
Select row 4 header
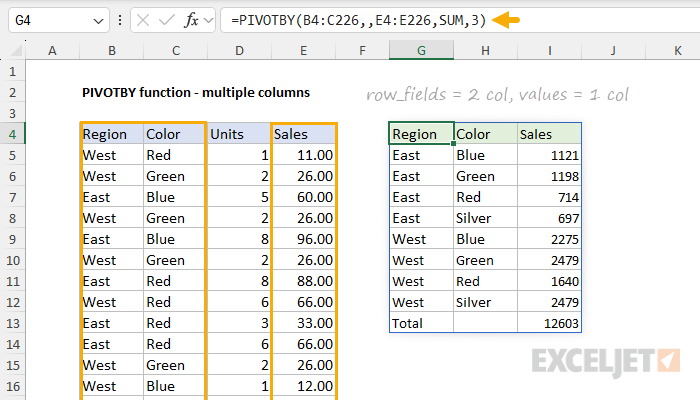(x=12, y=134)
